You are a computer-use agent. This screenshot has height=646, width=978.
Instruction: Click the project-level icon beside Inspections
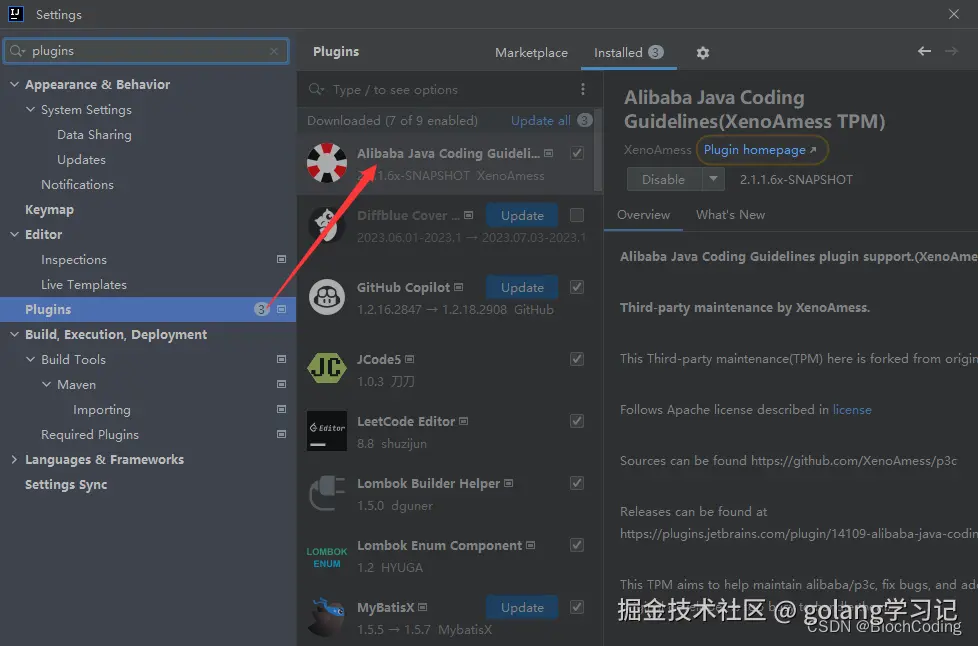coord(281,259)
